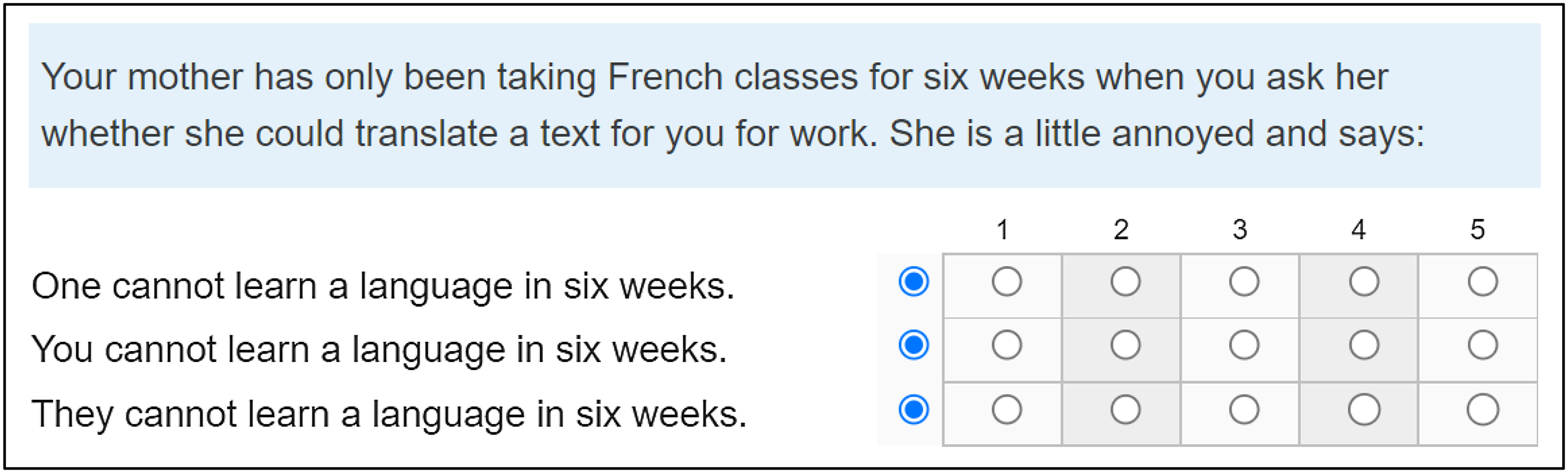The image size is (1568, 473).
Task: Click the blue French classes scenario text box
Action: [784, 105]
